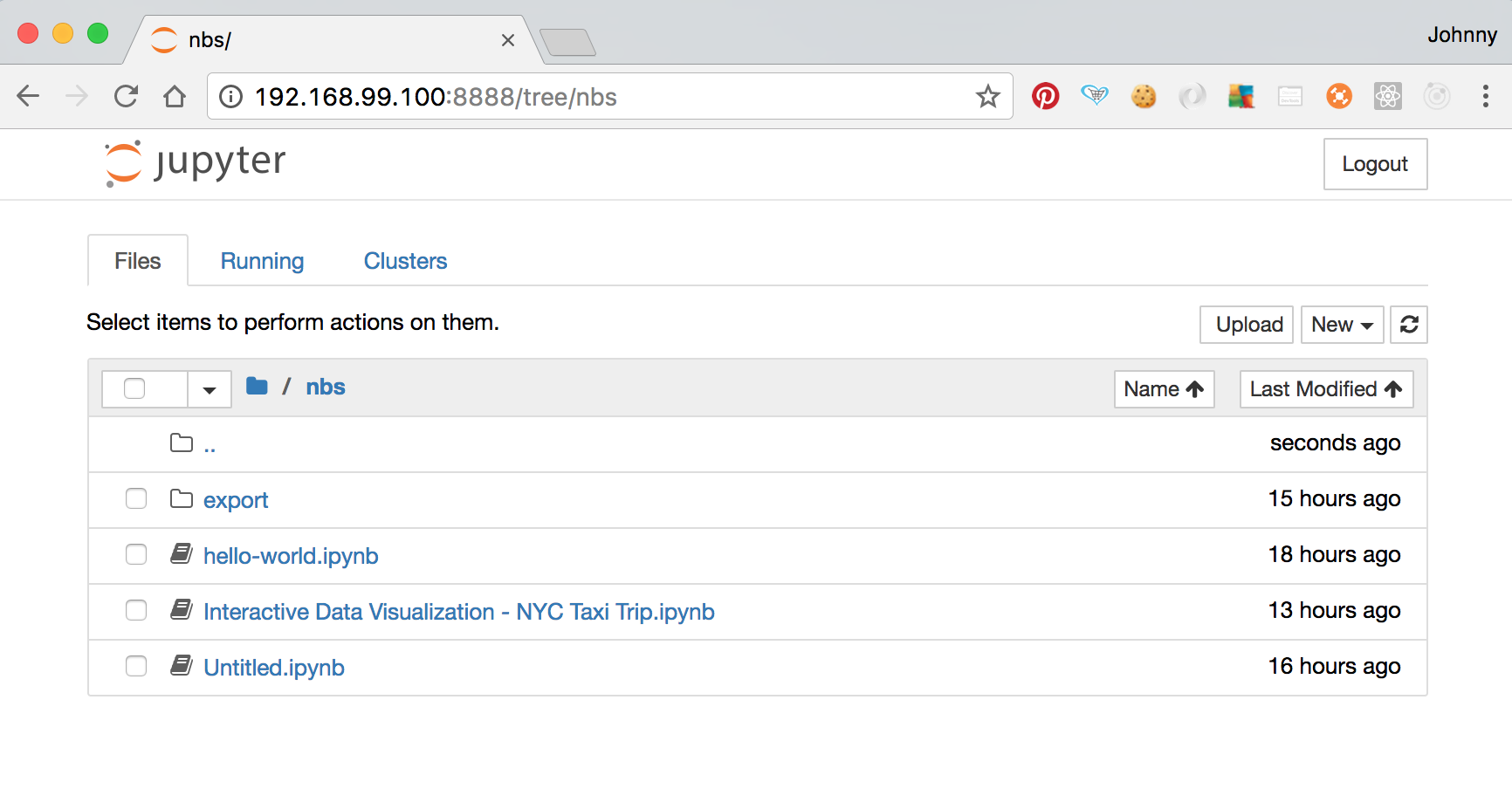Select the nbs/ browser tab
The height and width of the screenshot is (789, 1512).
coord(332,40)
